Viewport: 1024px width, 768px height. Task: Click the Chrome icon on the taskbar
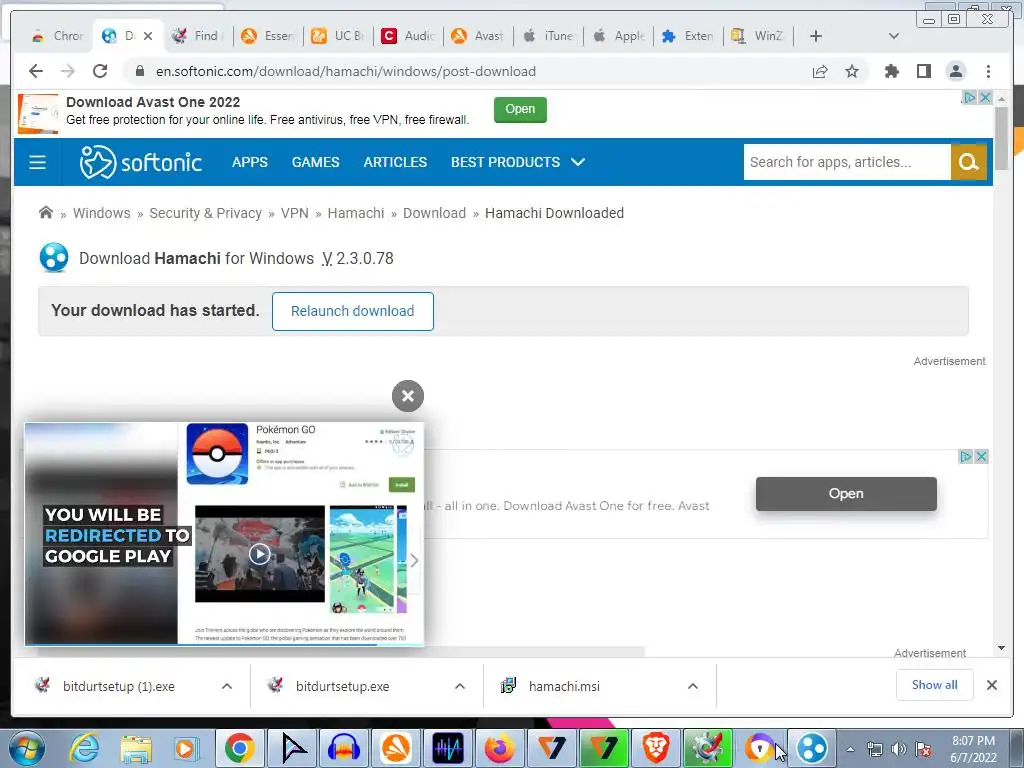[240, 748]
